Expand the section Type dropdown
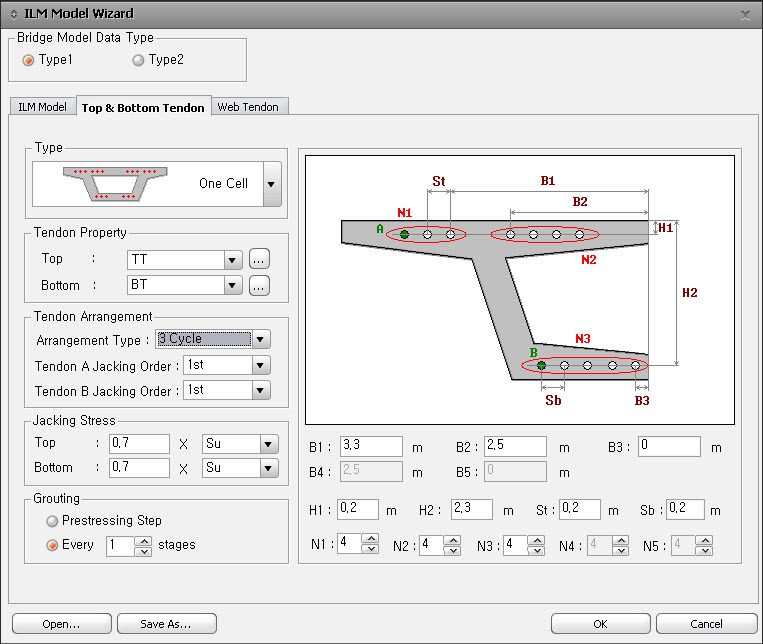This screenshot has height=644, width=763. (271, 185)
